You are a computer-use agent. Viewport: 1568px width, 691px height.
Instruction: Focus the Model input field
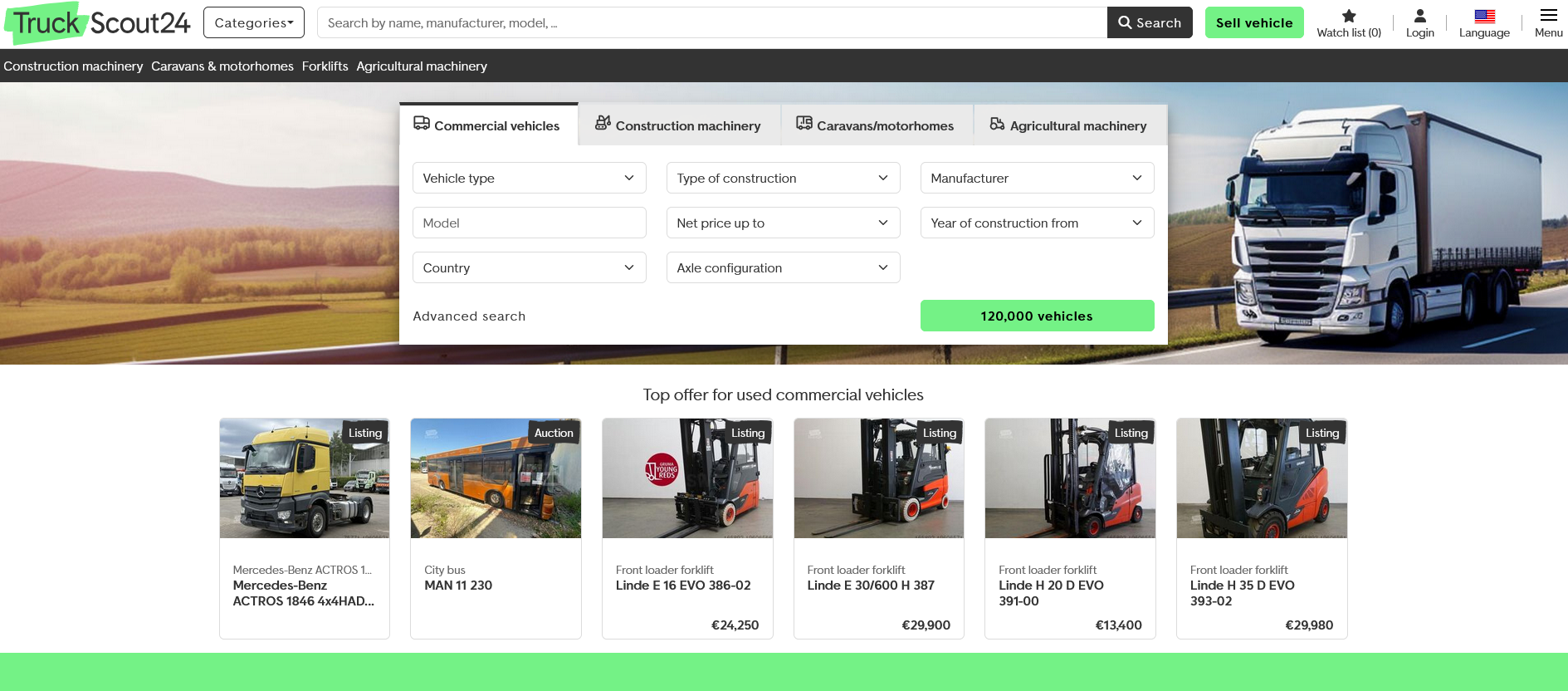click(x=529, y=223)
